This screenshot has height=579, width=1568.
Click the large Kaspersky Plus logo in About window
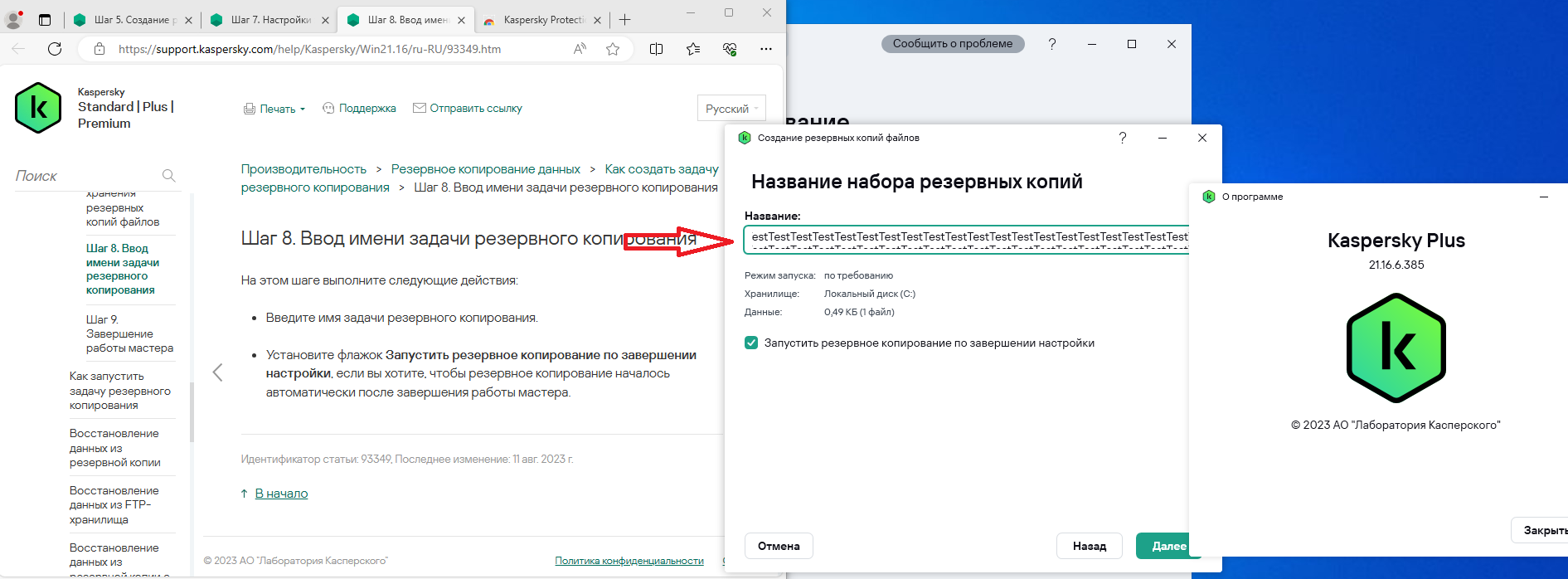[x=1396, y=348]
